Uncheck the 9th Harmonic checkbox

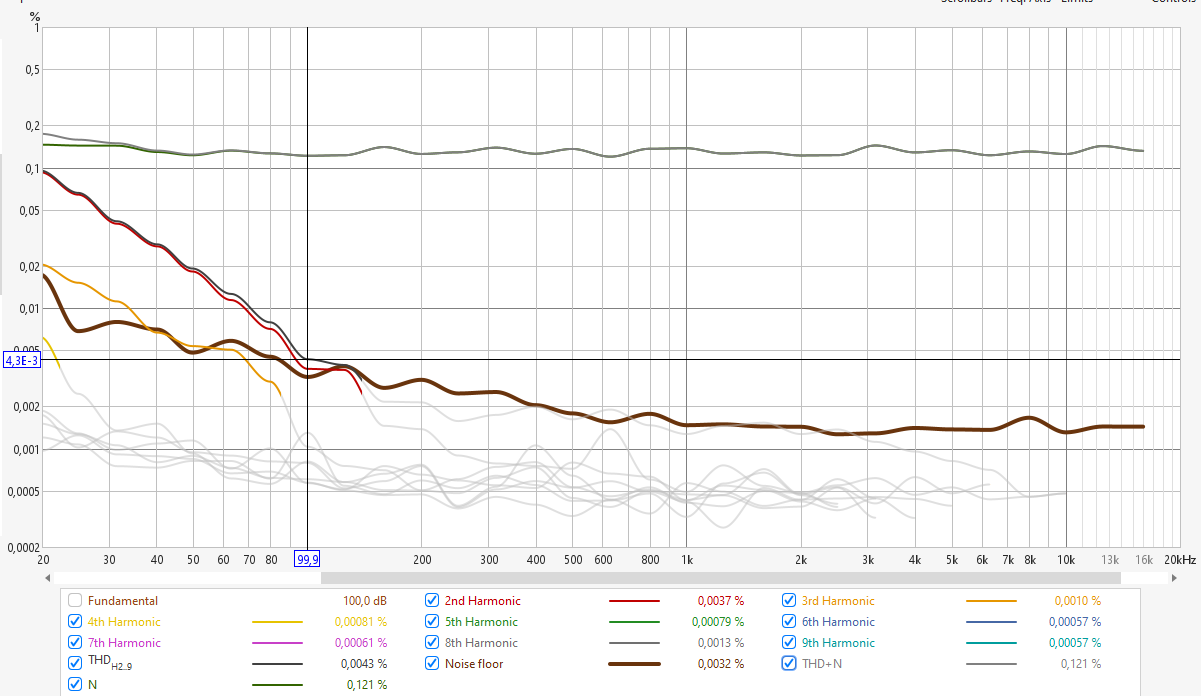(x=789, y=643)
